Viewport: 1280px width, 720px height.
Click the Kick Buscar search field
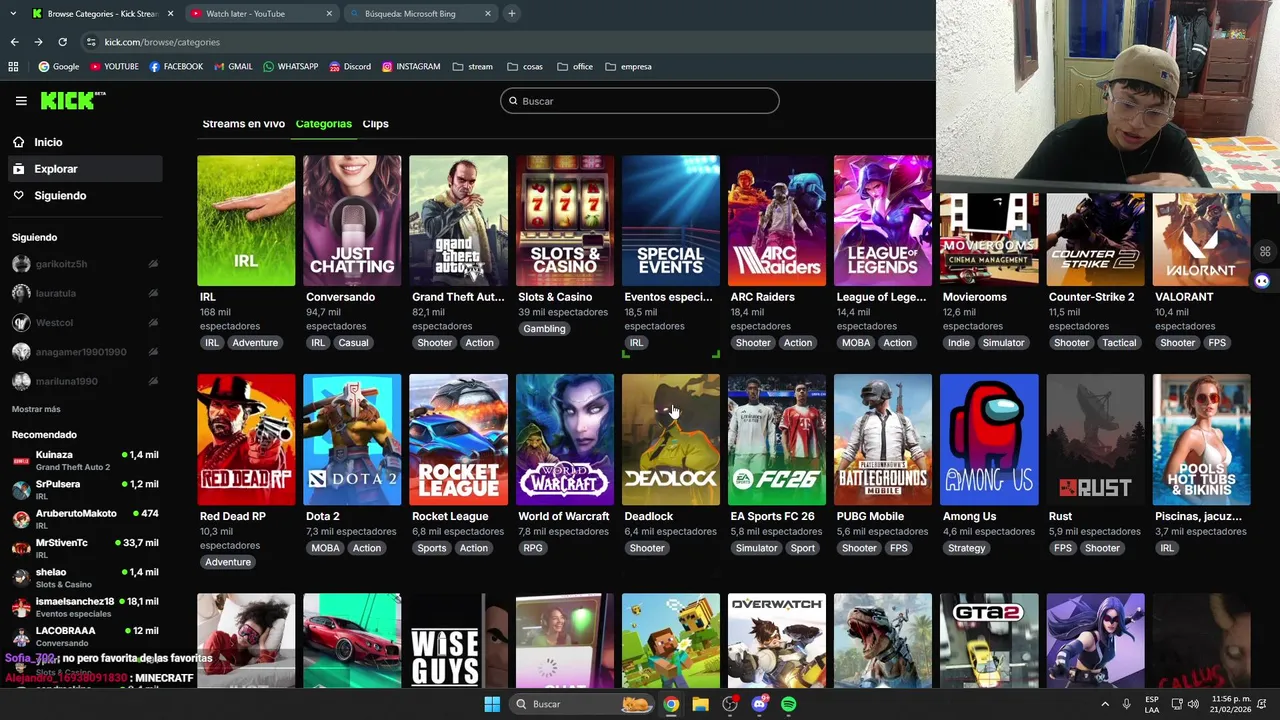coord(640,101)
